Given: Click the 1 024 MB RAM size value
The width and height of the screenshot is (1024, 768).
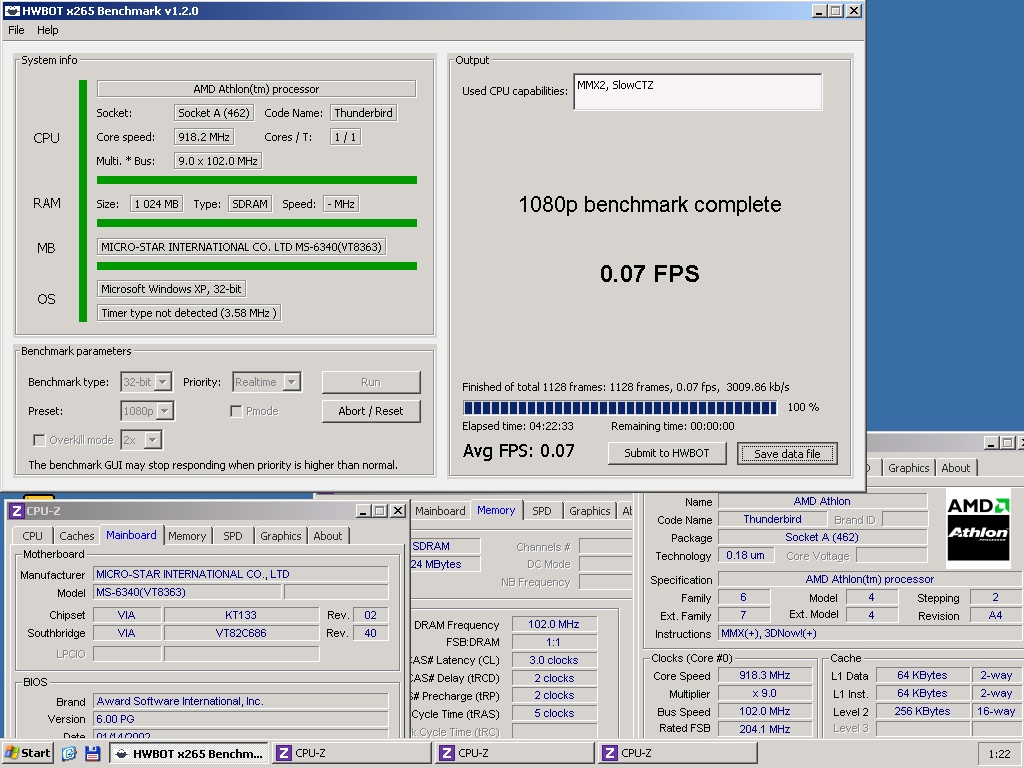Looking at the screenshot, I should point(157,204).
